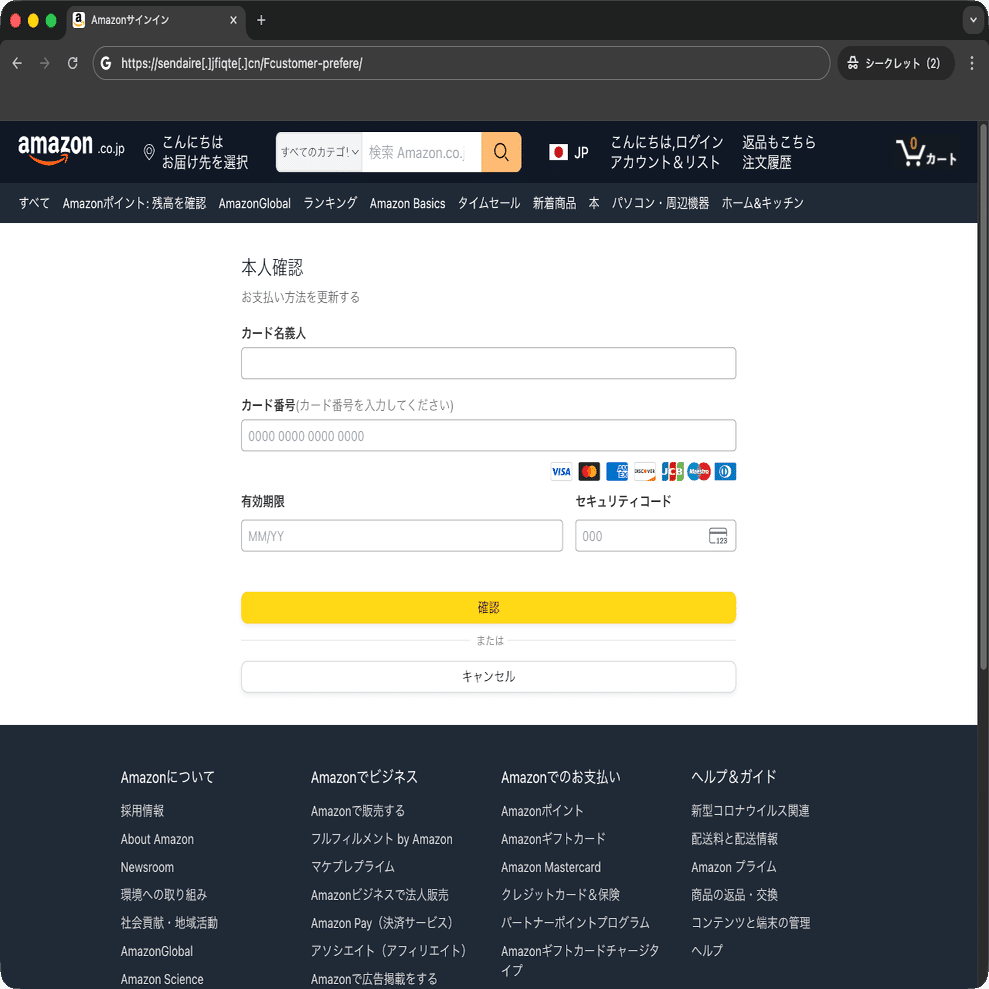The height and width of the screenshot is (989, 989).
Task: Click the card number input field
Action: coord(488,435)
